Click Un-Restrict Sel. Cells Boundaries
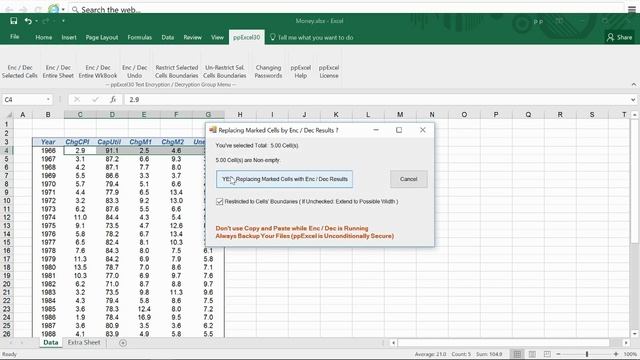Screen dimensions: 640x360 [224, 71]
